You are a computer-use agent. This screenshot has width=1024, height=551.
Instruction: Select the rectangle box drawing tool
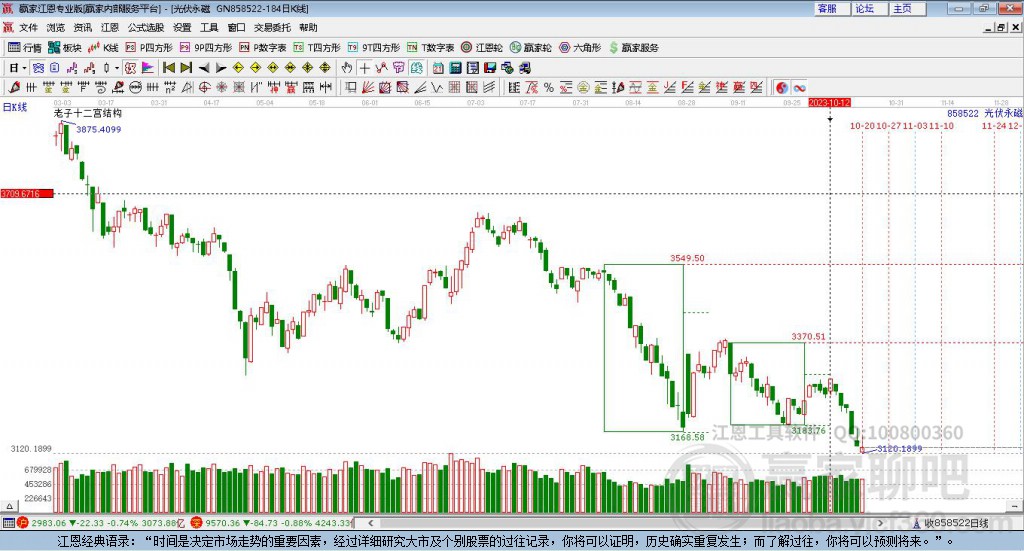click(351, 87)
